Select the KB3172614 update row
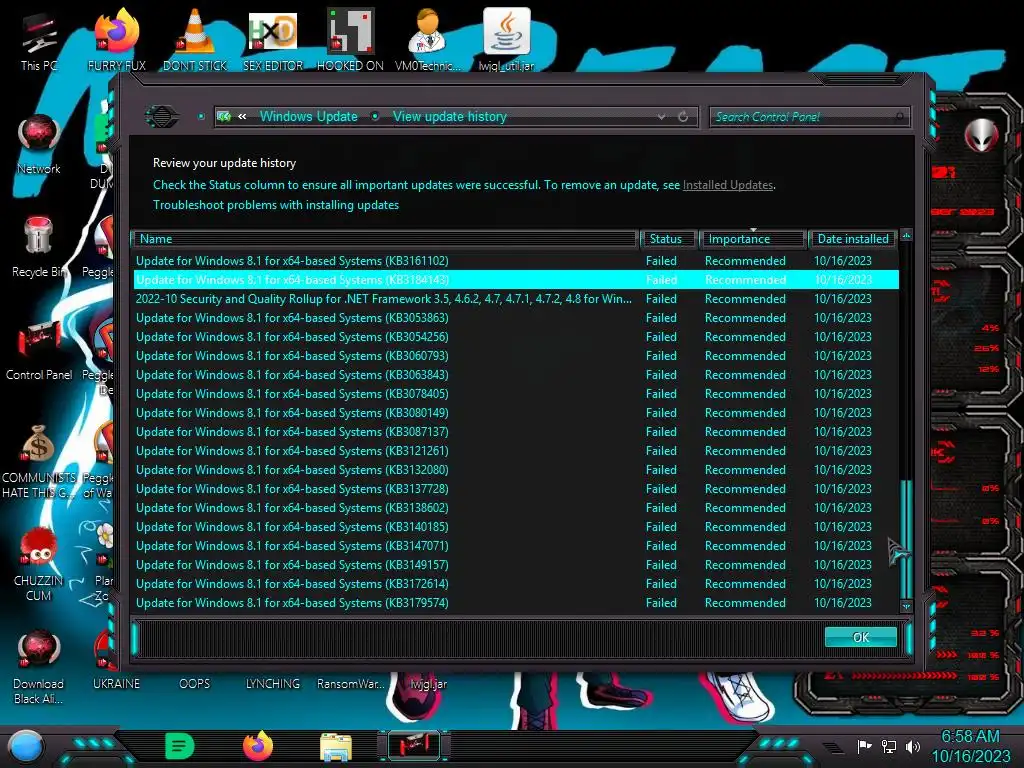The image size is (1024, 768). point(516,584)
